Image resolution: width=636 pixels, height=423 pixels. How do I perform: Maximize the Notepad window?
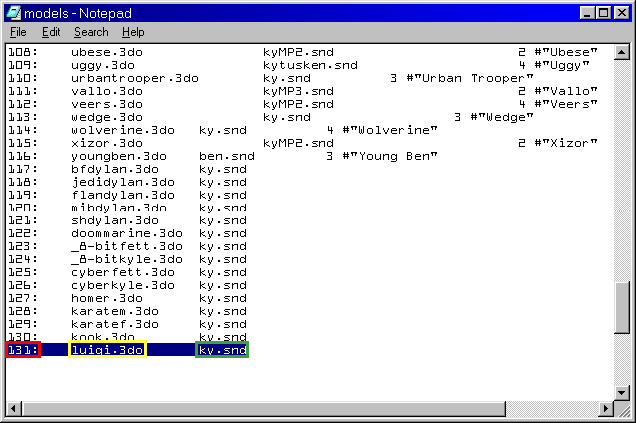pos(603,13)
